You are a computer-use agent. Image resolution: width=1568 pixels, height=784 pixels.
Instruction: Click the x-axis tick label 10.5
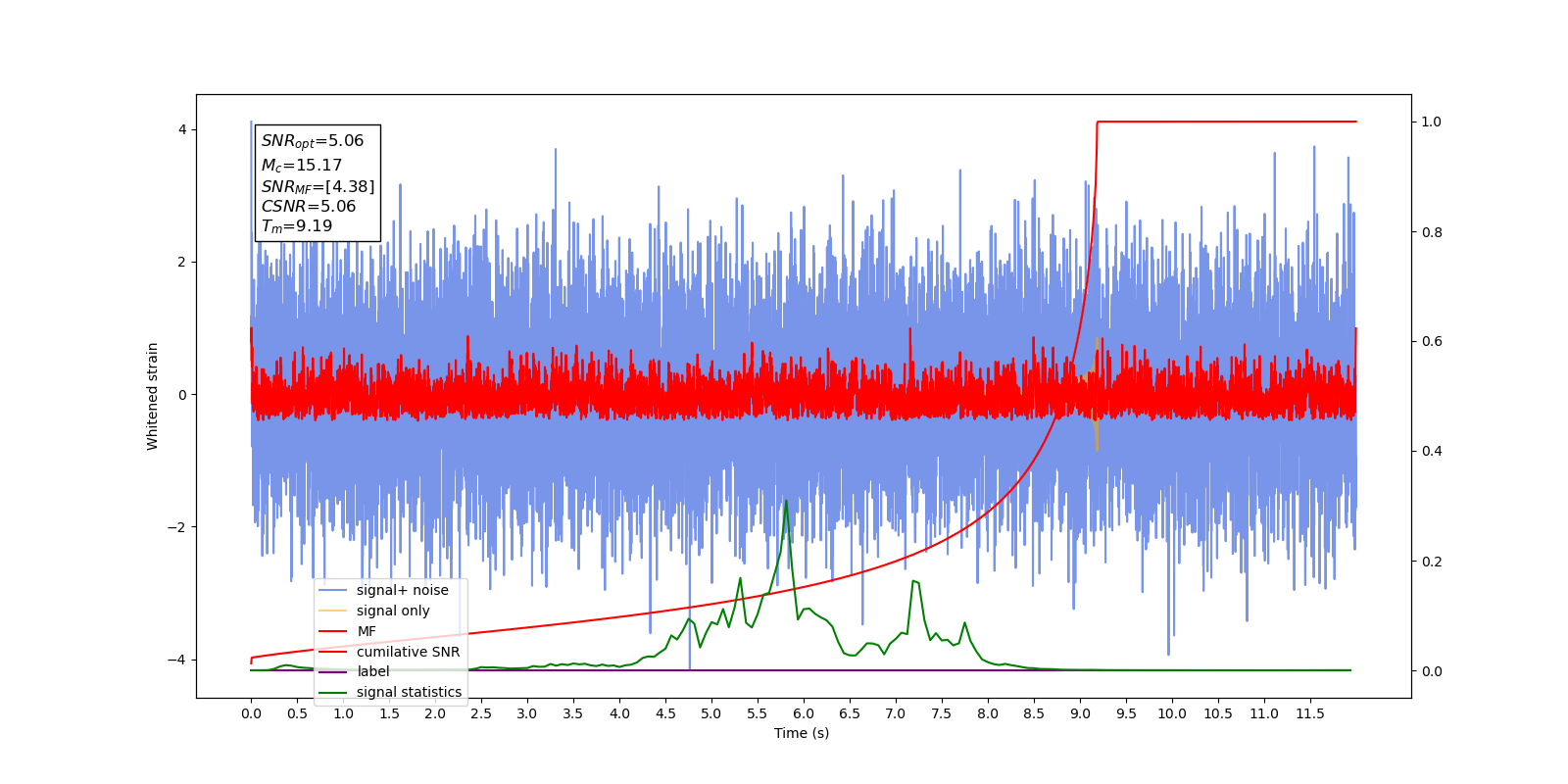pyautogui.click(x=1218, y=713)
